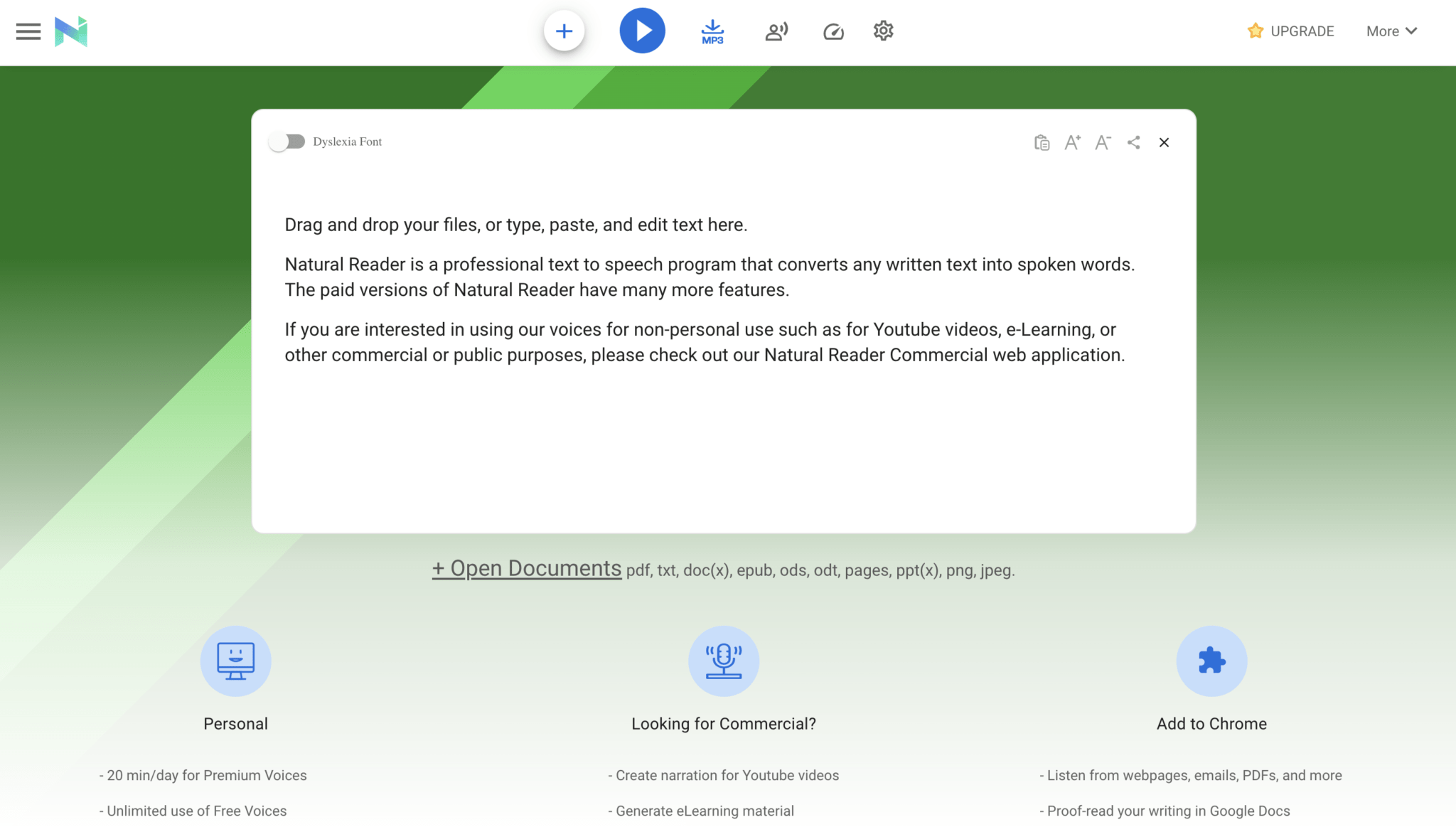Toggle the Dyslexia Font switch
This screenshot has height=827, width=1456.
(287, 142)
